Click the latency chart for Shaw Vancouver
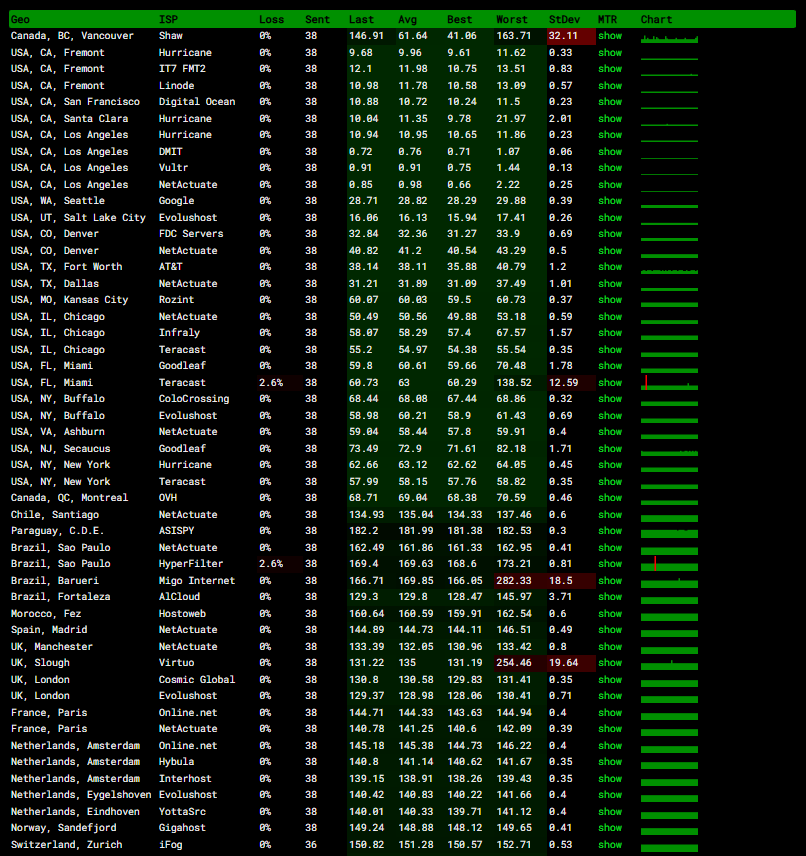This screenshot has width=806, height=856. click(669, 37)
